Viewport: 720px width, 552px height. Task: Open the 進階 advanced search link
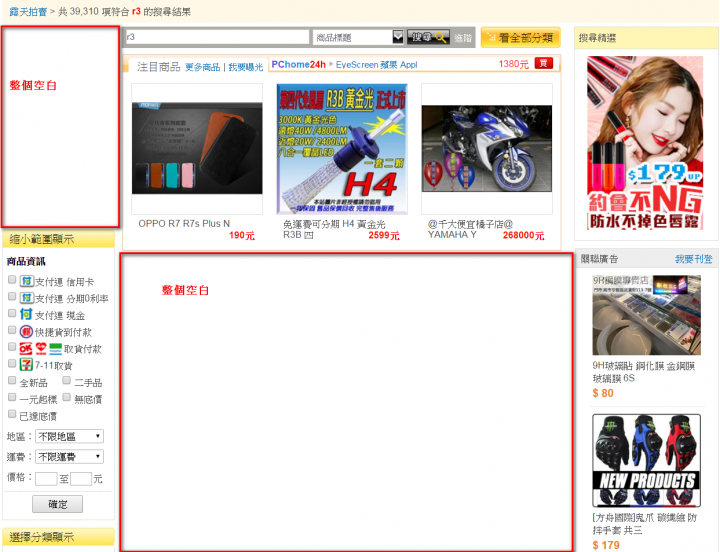(x=463, y=38)
